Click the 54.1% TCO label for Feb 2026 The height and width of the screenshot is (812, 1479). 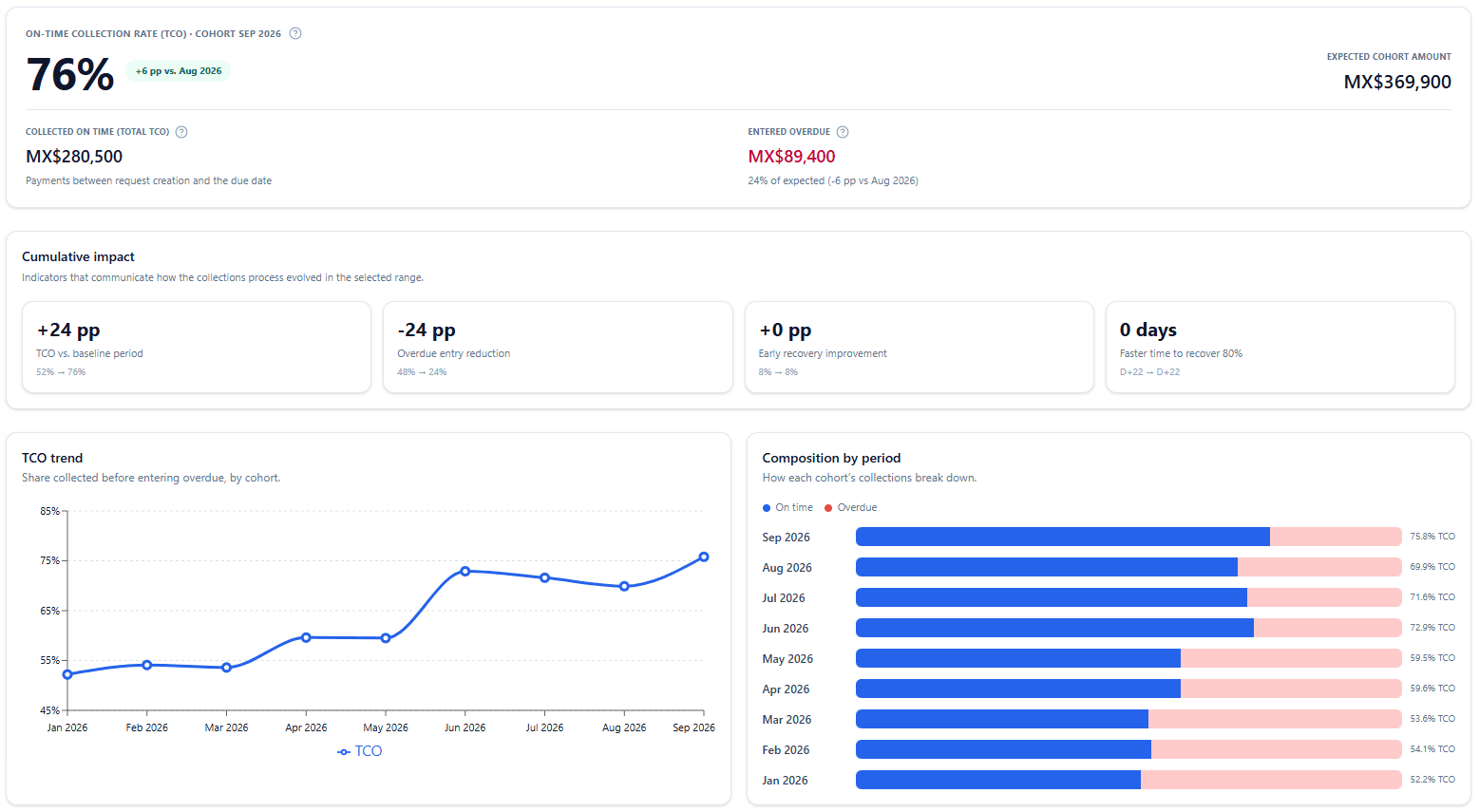[x=1432, y=749]
